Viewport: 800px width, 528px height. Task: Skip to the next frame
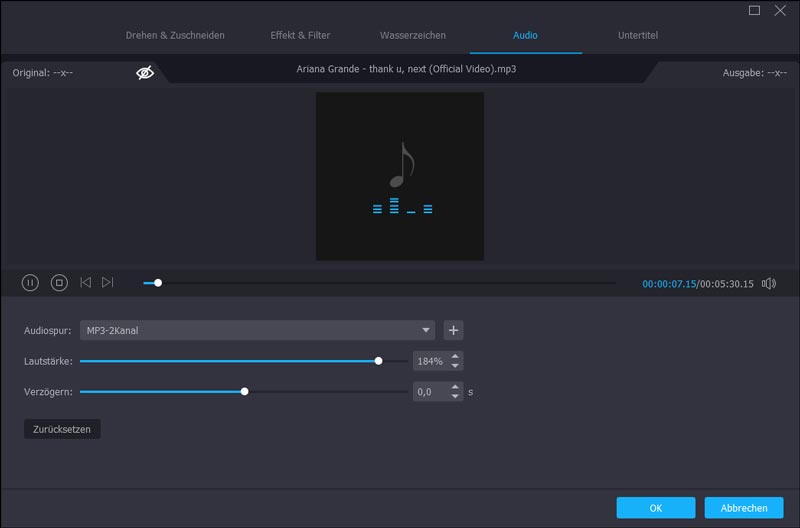(108, 283)
